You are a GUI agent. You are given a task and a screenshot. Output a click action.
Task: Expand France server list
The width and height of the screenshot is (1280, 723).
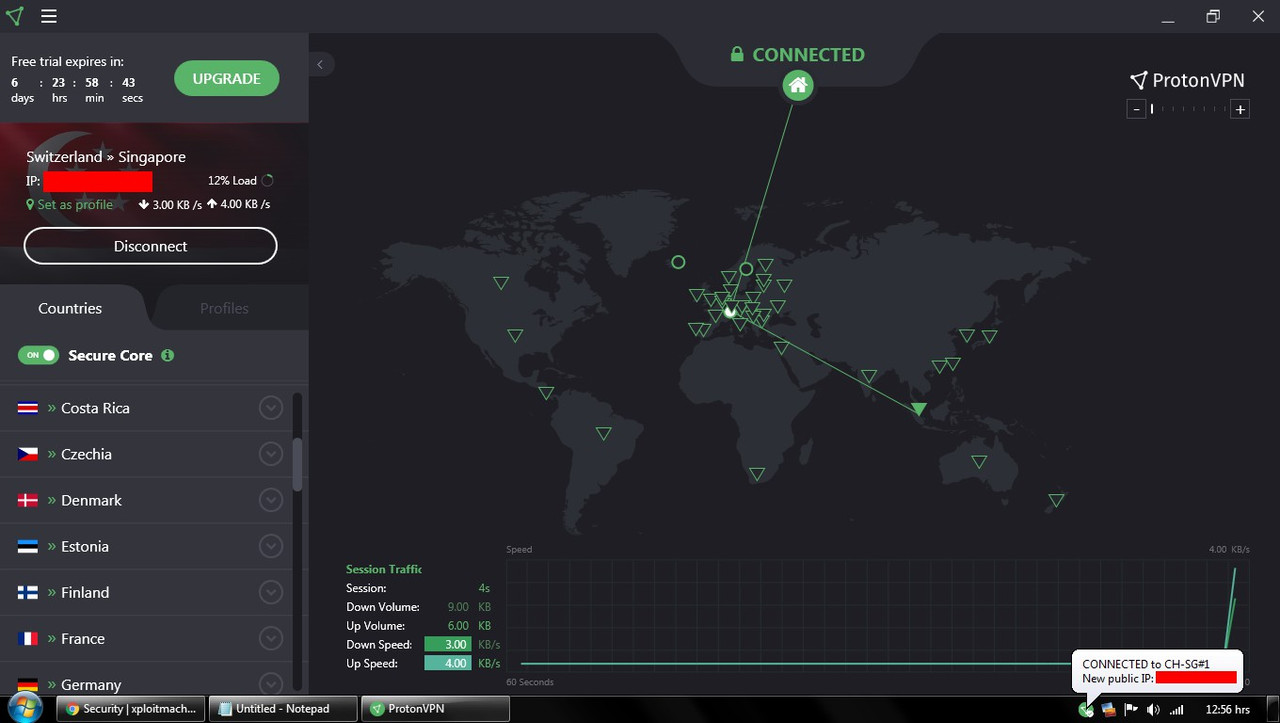tap(271, 638)
